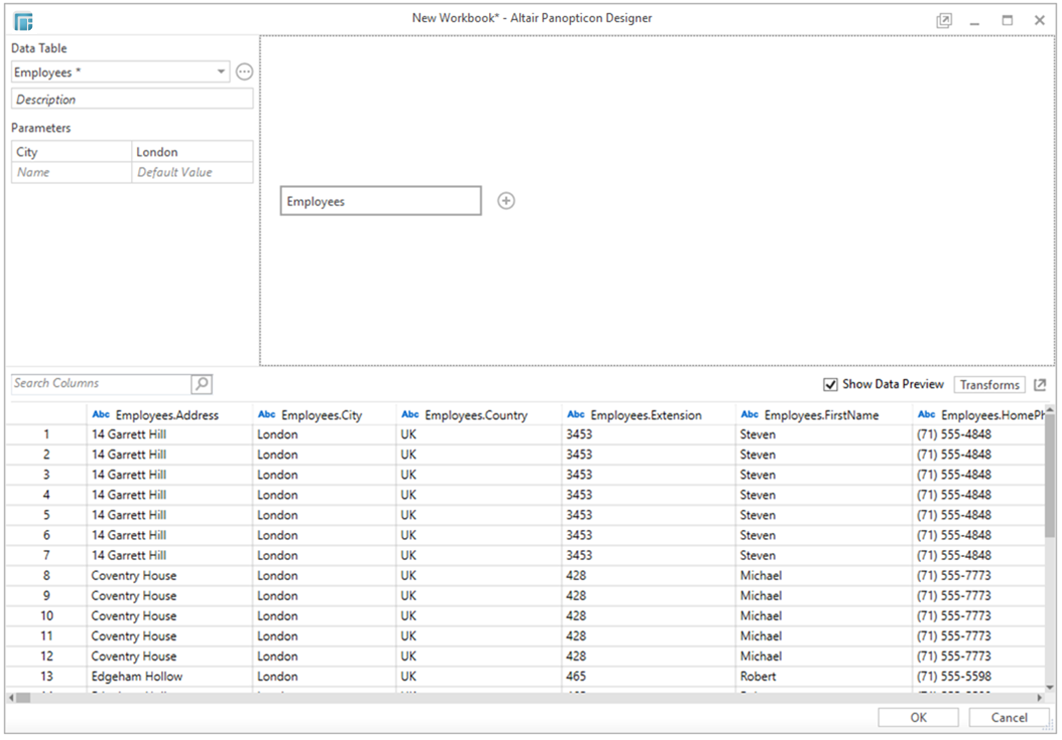This screenshot has width=1062, height=740.
Task: Click the empty parameter Name cell
Action: 72,173
